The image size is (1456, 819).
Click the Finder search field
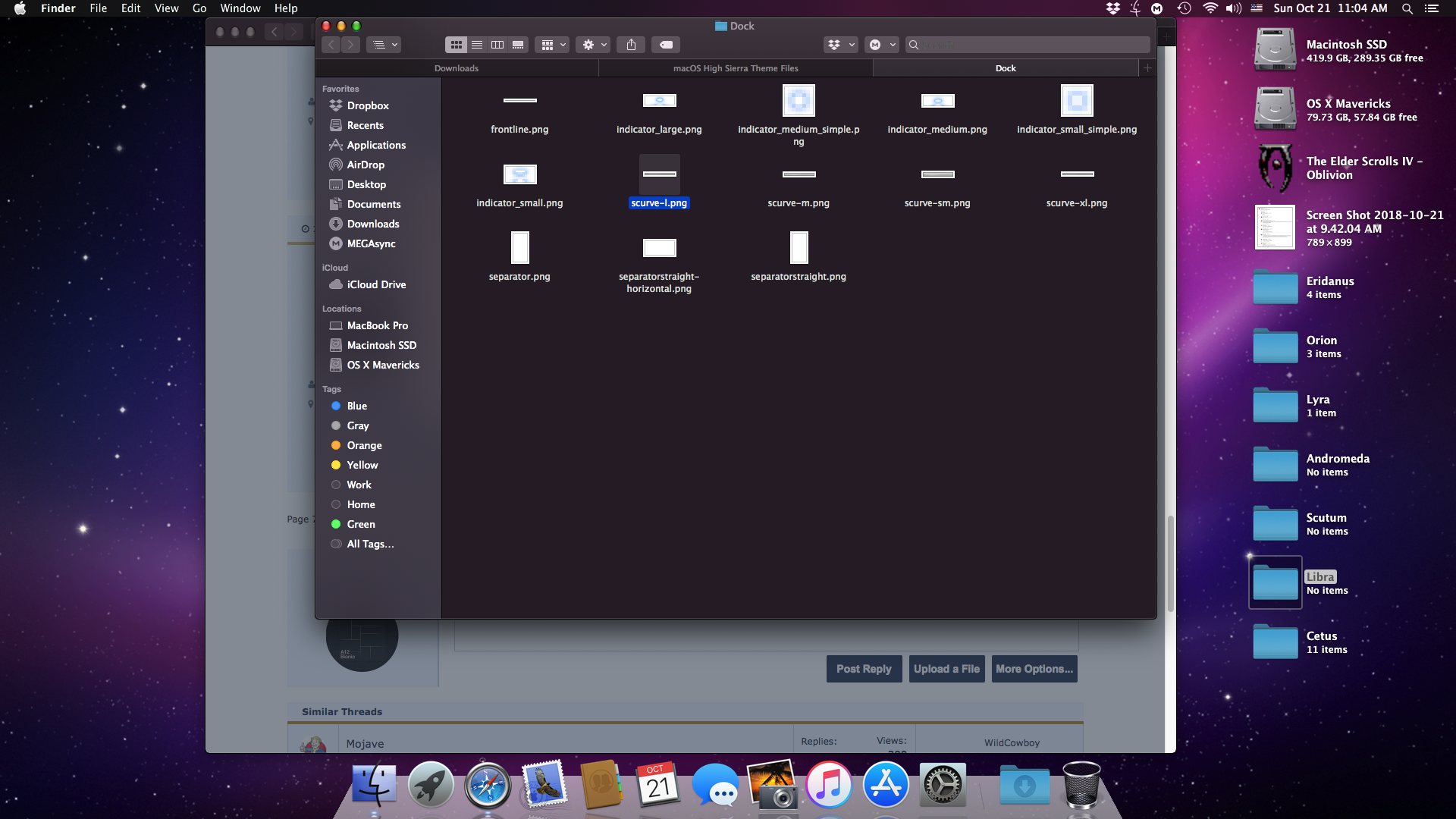tap(1028, 45)
